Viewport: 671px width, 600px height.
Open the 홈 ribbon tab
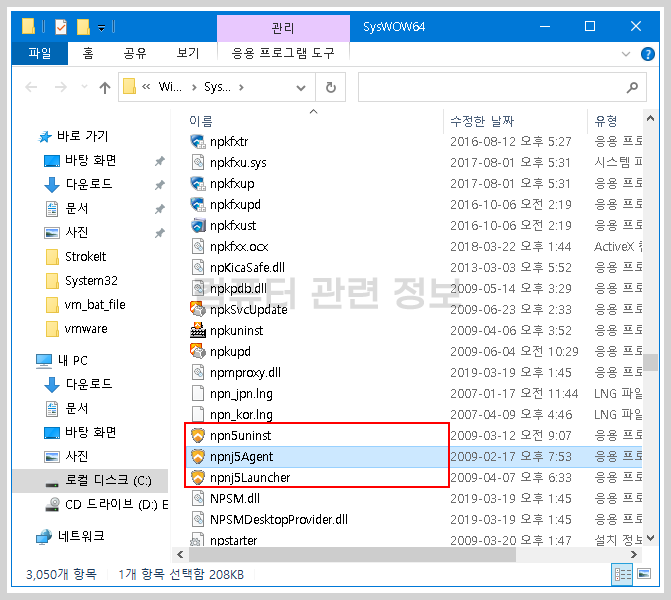[88, 53]
